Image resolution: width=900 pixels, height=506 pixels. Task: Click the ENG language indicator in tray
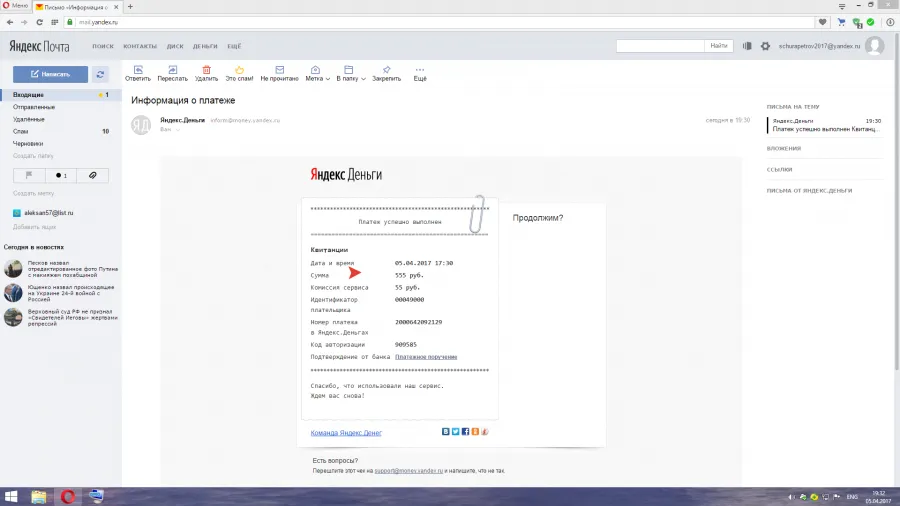[x=852, y=497]
